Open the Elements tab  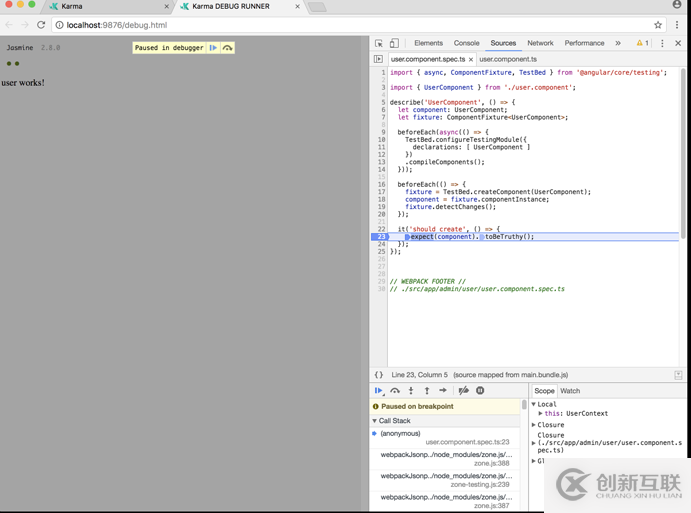(x=428, y=43)
